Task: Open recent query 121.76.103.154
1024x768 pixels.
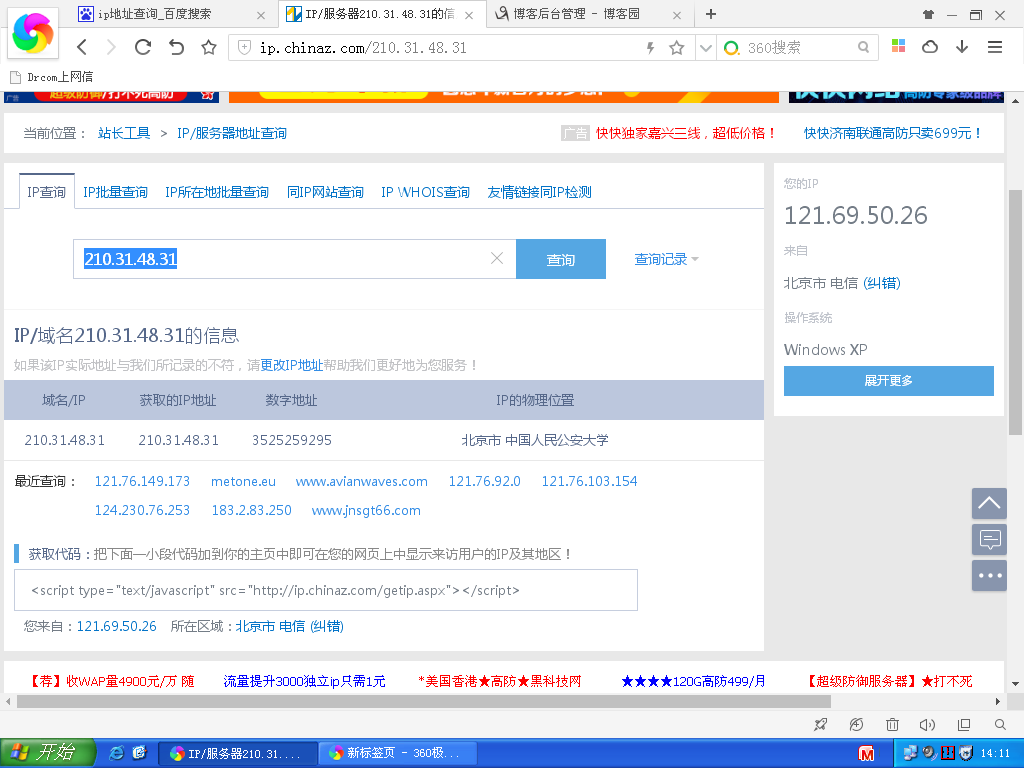Action: click(x=589, y=481)
